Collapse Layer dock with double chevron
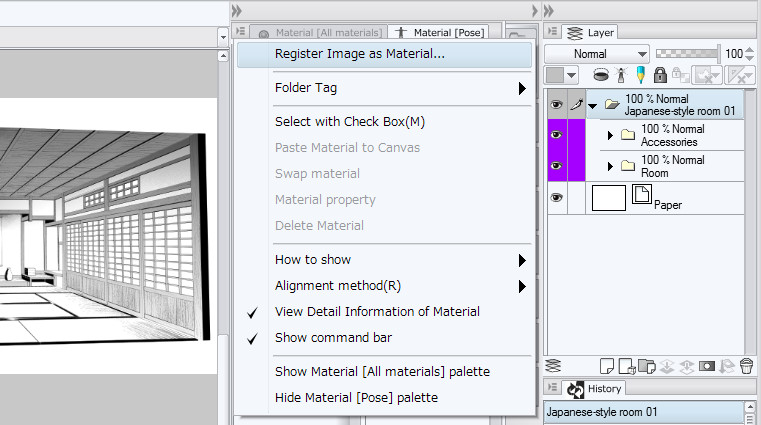 click(x=548, y=11)
